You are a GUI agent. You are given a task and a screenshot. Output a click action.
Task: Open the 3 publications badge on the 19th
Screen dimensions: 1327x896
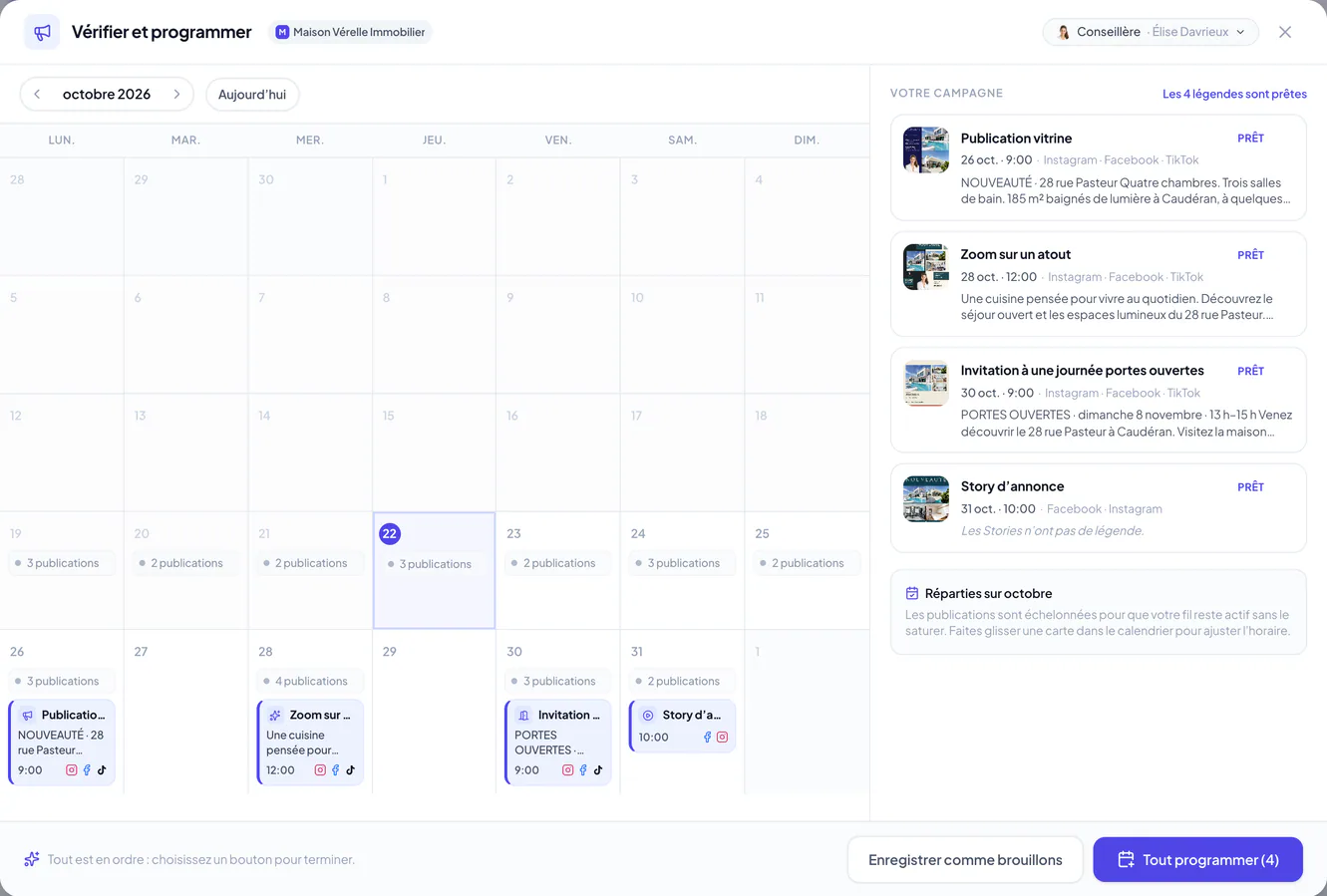pos(62,563)
